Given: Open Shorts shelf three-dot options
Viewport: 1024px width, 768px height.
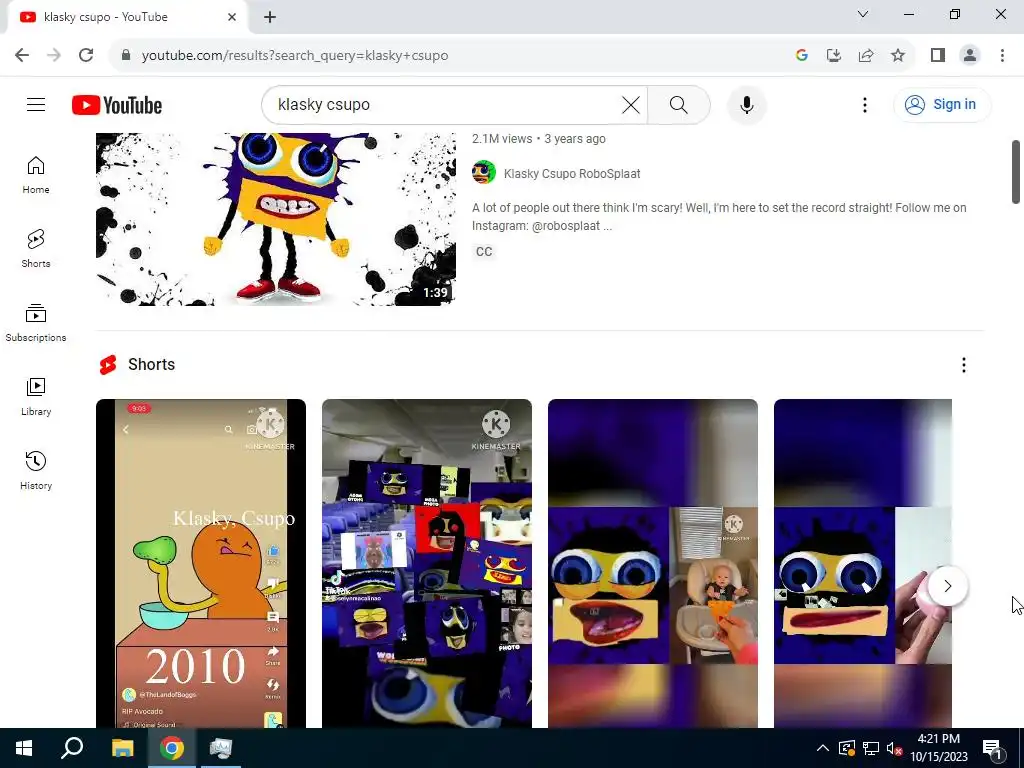Looking at the screenshot, I should [963, 365].
